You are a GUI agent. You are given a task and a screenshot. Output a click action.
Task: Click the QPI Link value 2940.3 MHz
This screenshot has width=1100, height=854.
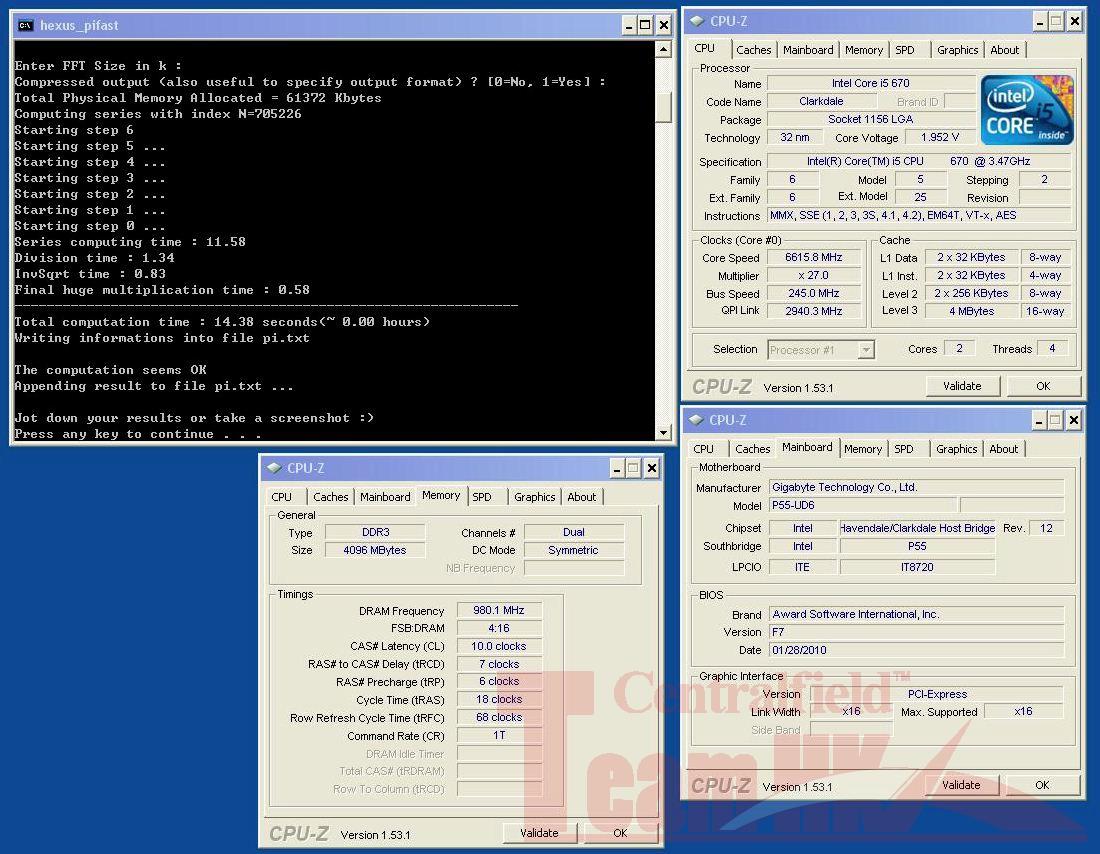(x=813, y=311)
